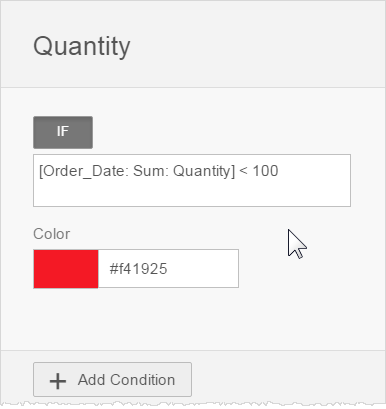
Task: Click the plus icon beside Add Condition
Action: click(58, 381)
